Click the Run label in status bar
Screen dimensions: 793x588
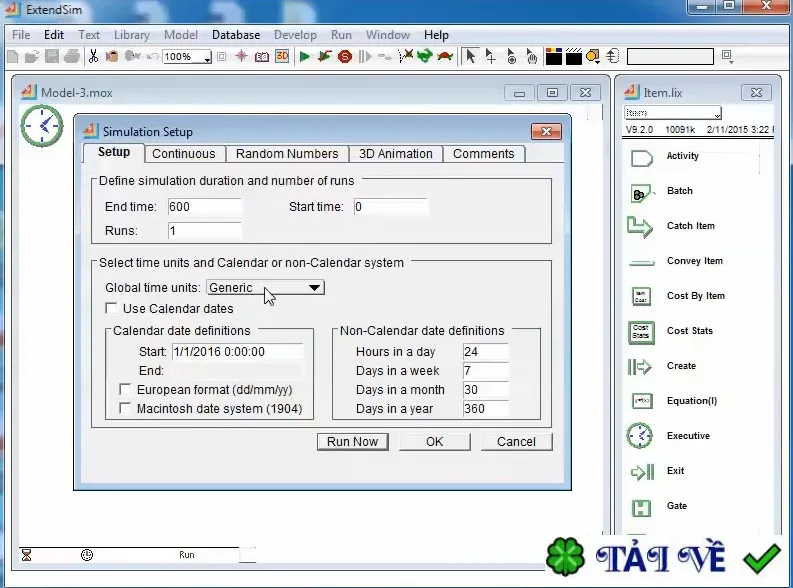187,555
